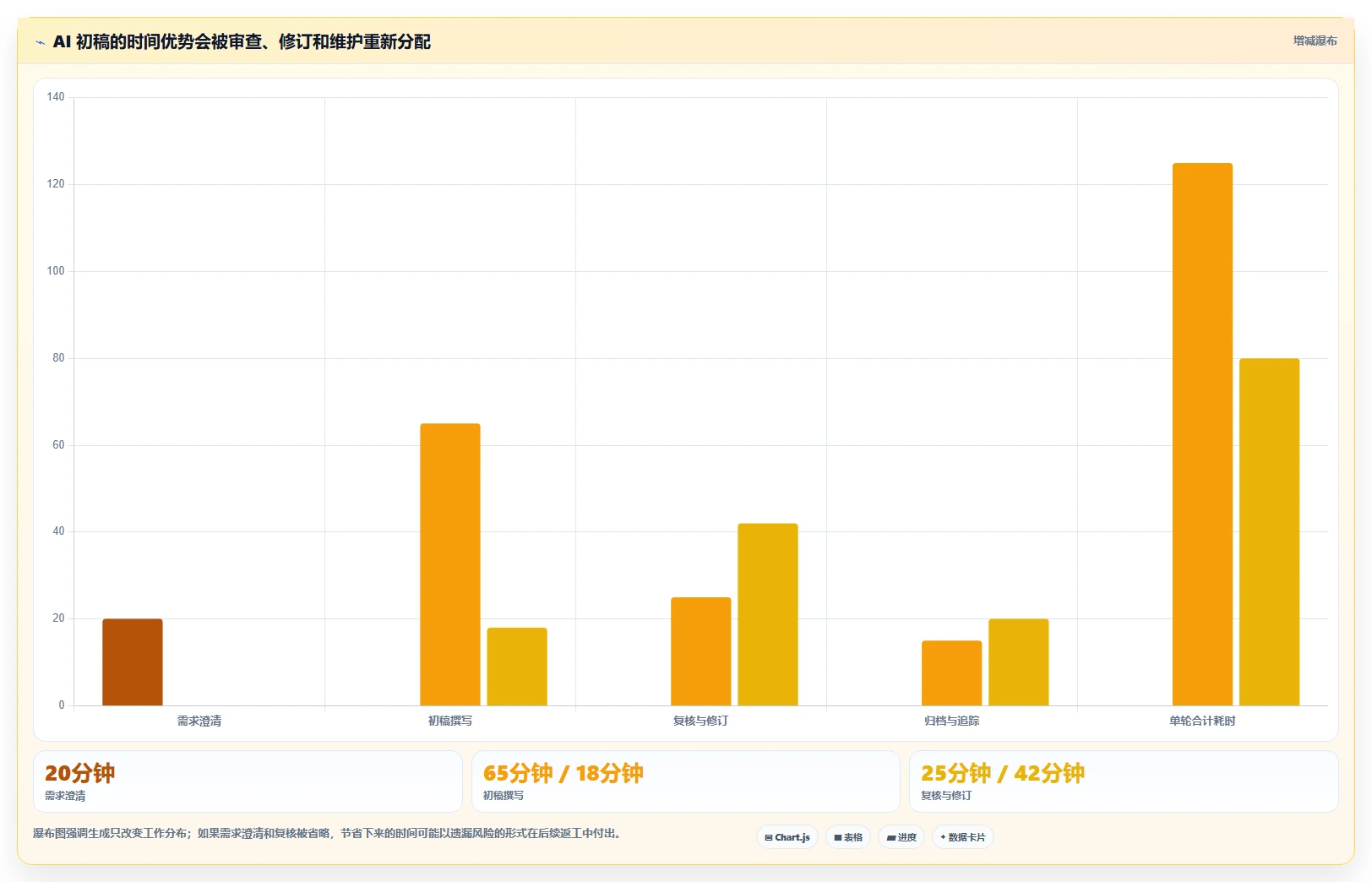
Task: Click the 65分钟 / 18分钟 data card
Action: [x=686, y=781]
